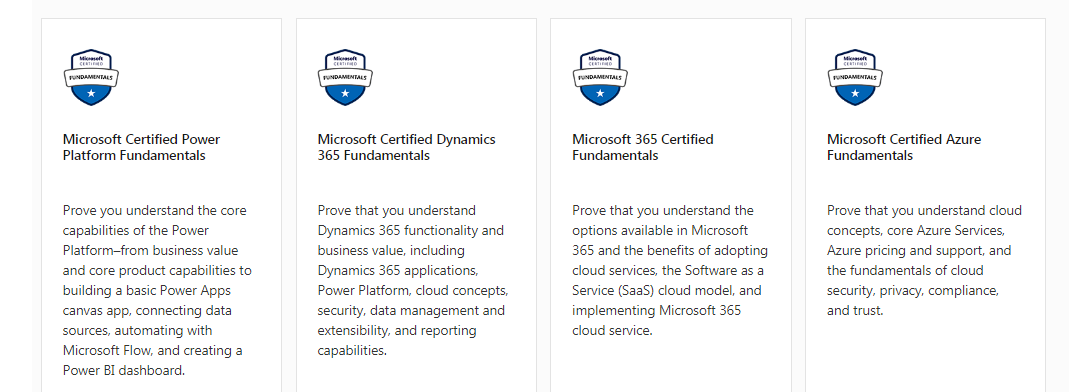Click the 'extensibility, and reporting' text line
Viewport: 1076px width, 392px height.
pos(397,331)
